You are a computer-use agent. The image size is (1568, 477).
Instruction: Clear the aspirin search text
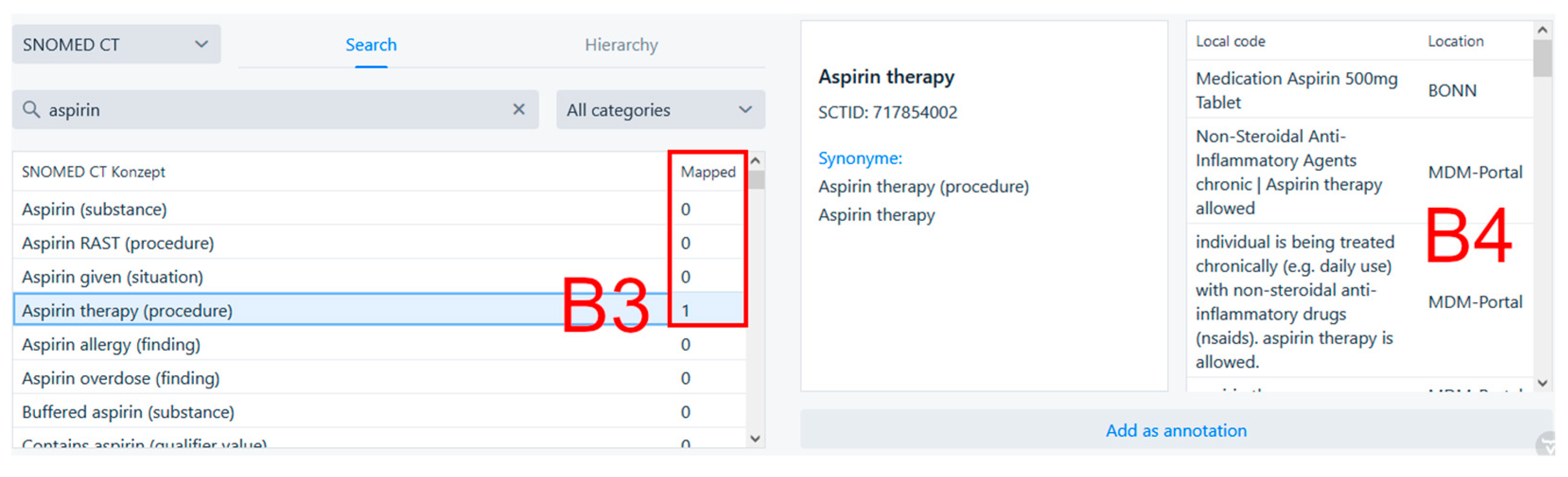tap(519, 110)
